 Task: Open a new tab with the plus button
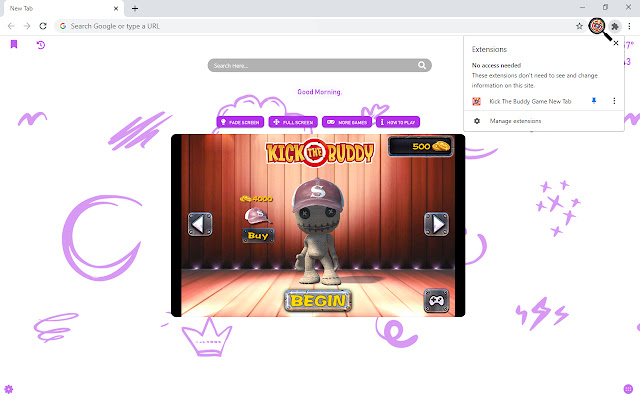(x=135, y=8)
